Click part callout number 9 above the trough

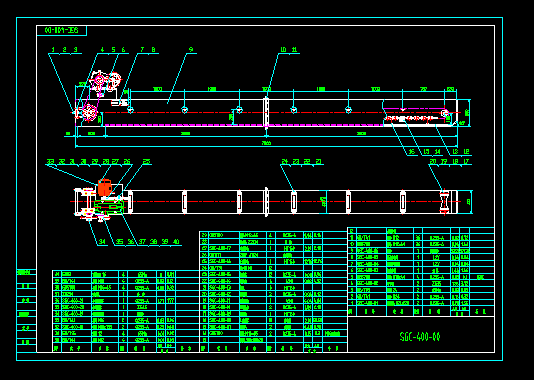tap(191, 50)
